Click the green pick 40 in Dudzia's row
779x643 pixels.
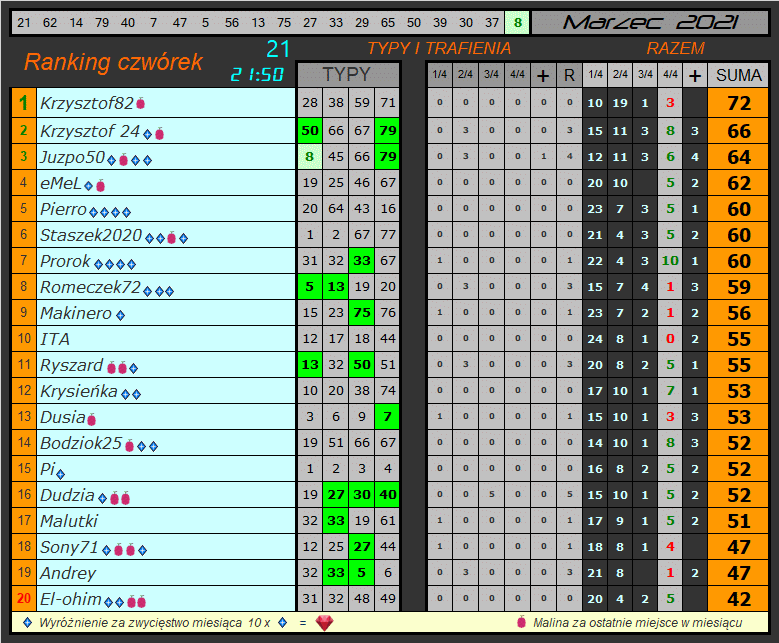point(388,495)
